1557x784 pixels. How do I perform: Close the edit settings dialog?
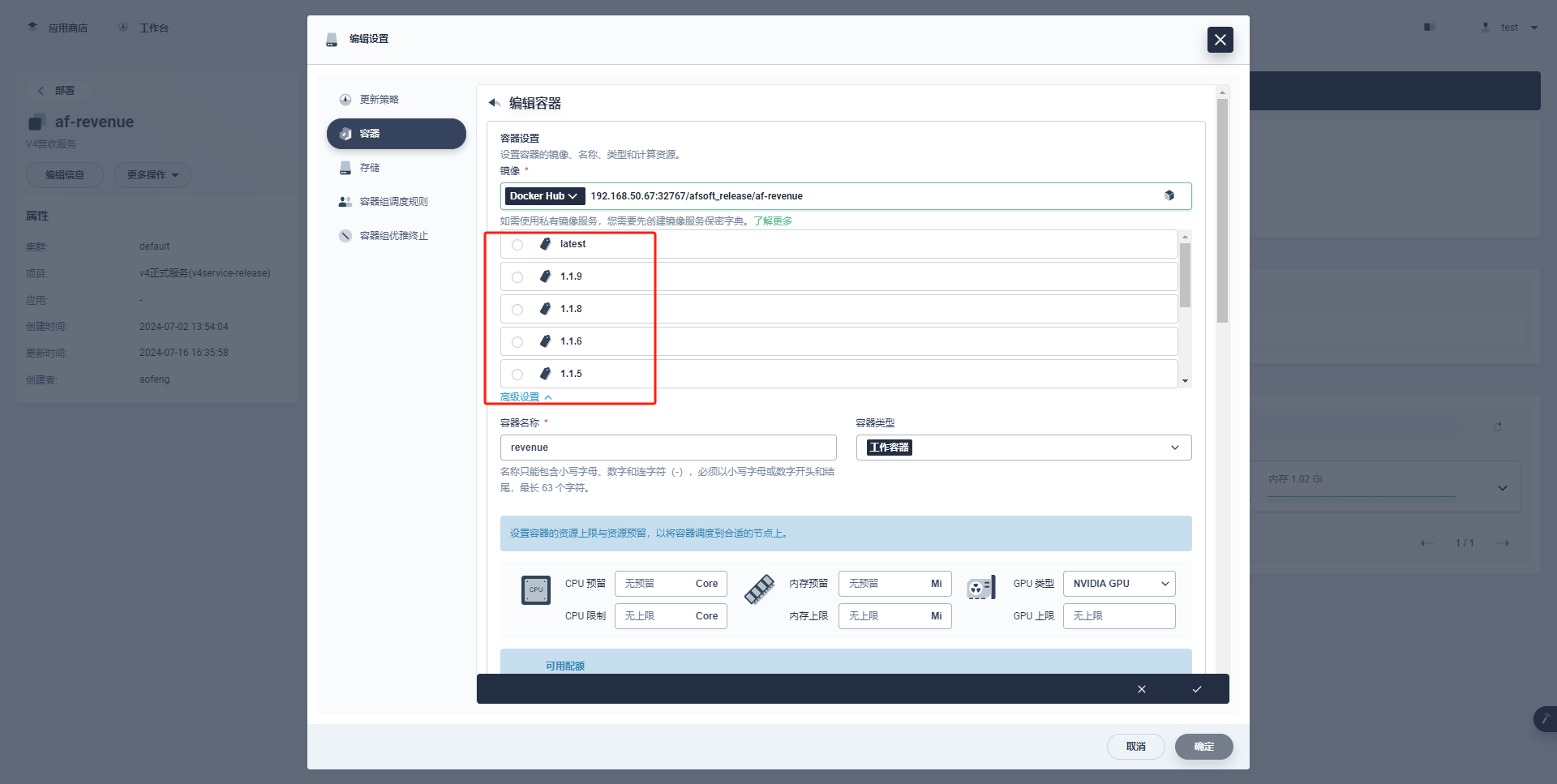coord(1220,40)
